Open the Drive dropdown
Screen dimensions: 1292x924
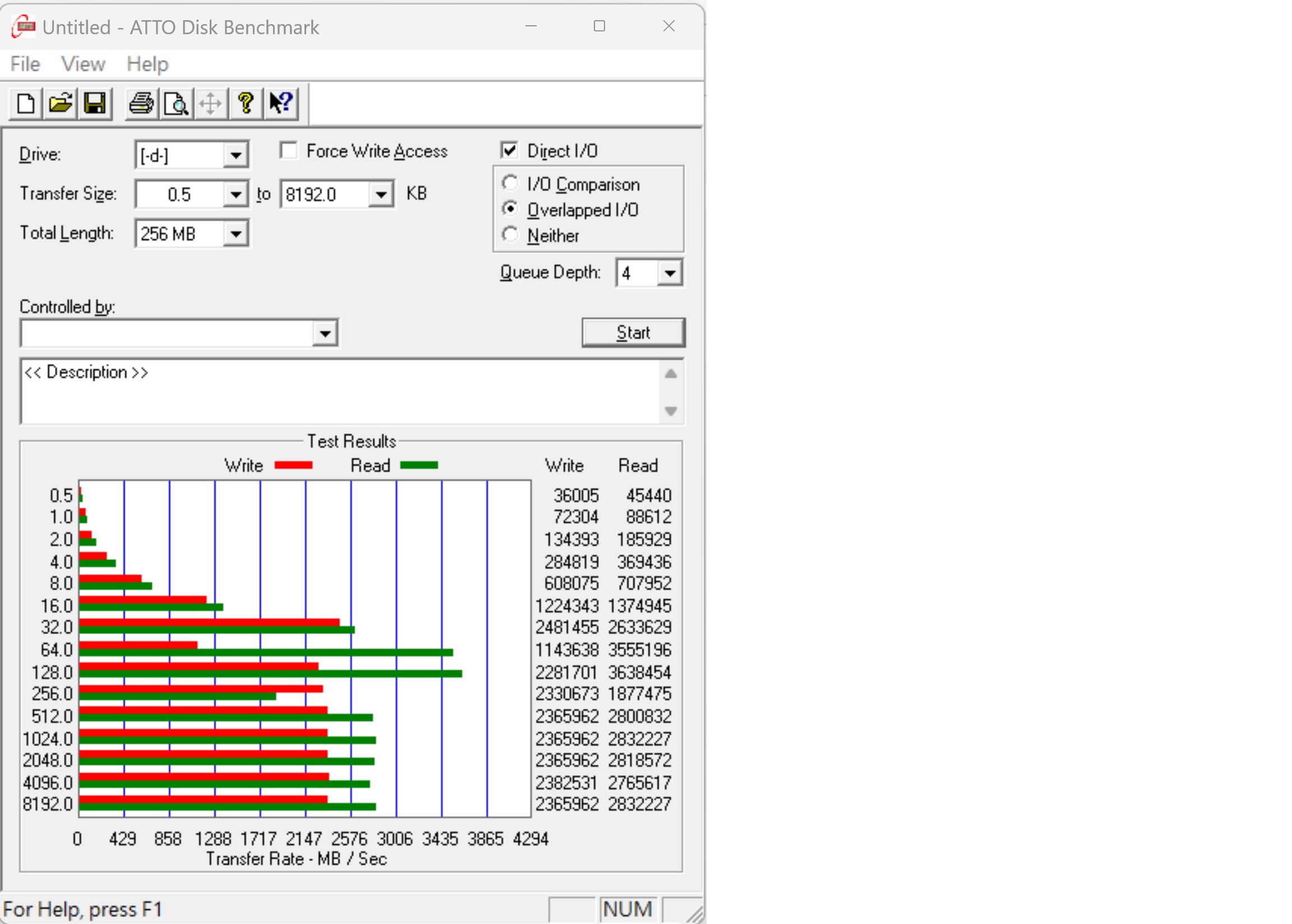(x=235, y=155)
